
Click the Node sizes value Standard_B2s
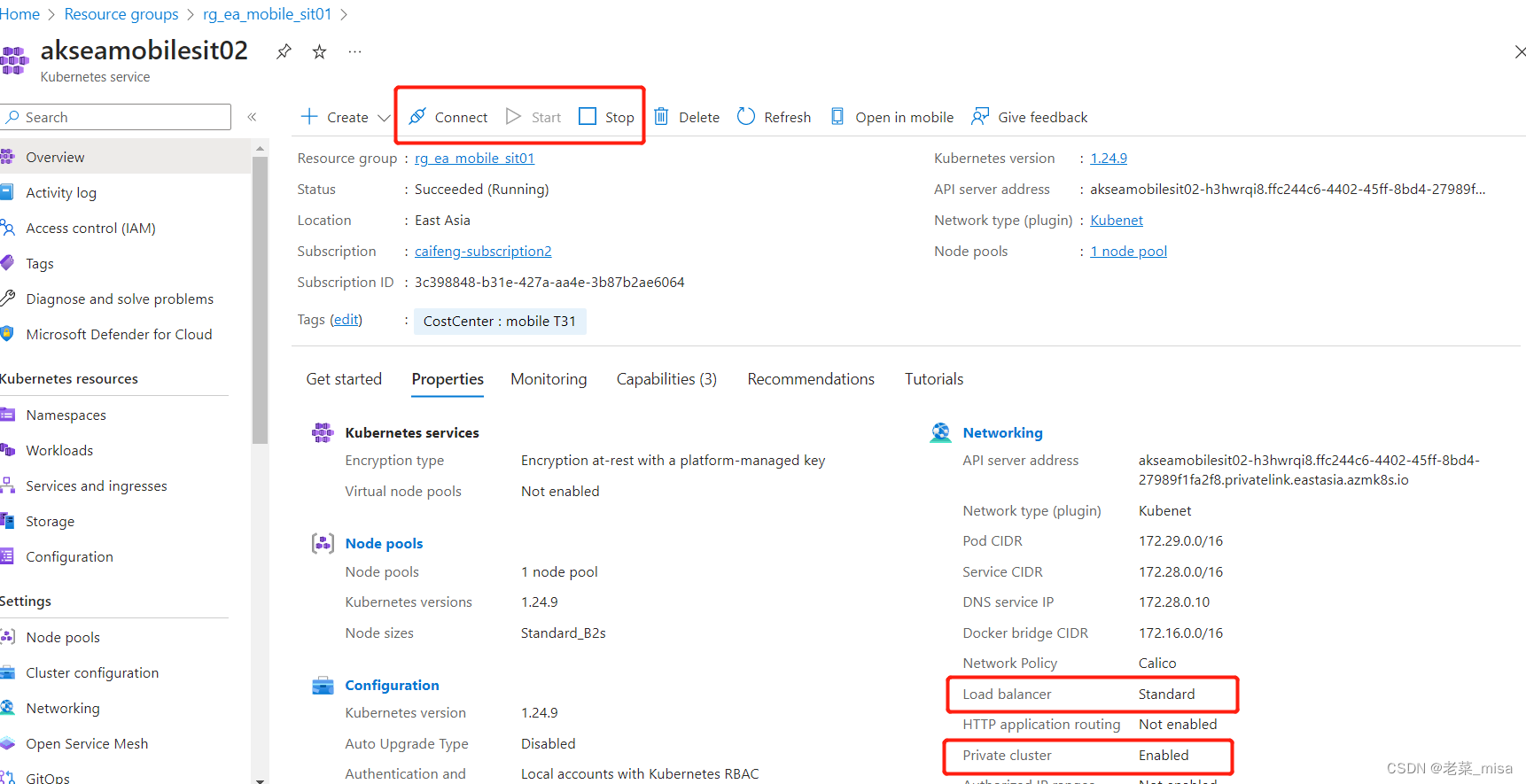tap(564, 633)
